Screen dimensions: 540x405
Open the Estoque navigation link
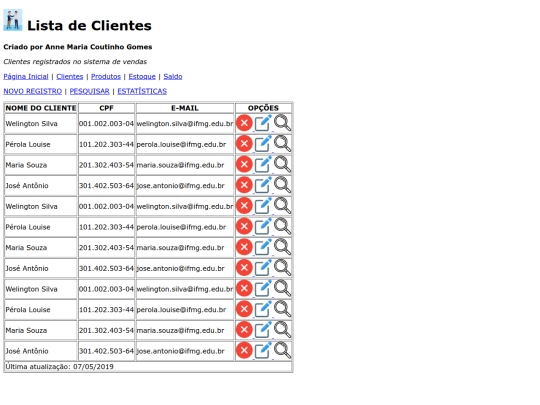[142, 76]
